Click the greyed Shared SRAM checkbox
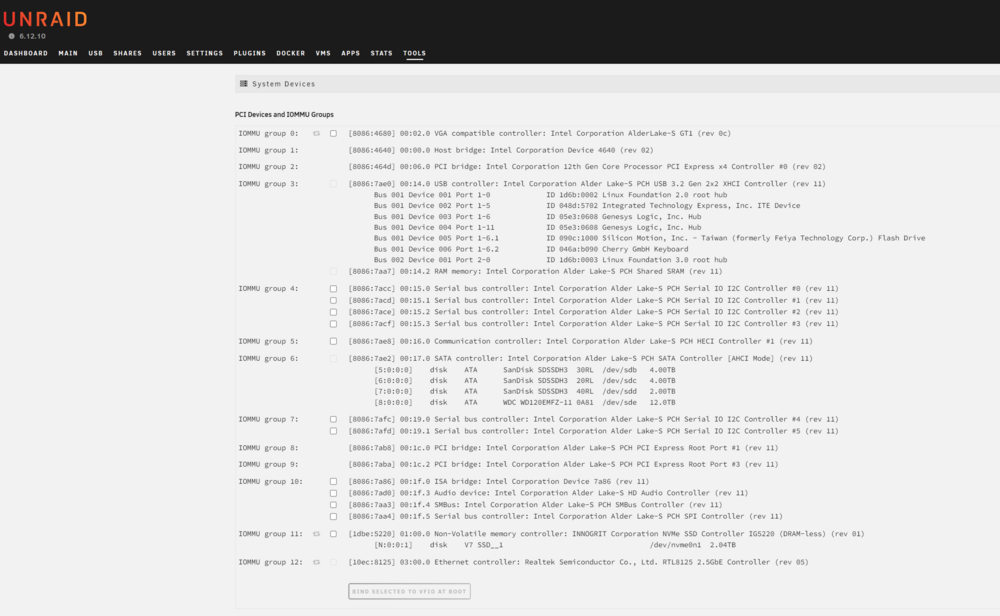The height and width of the screenshot is (616, 1000). click(x=334, y=272)
